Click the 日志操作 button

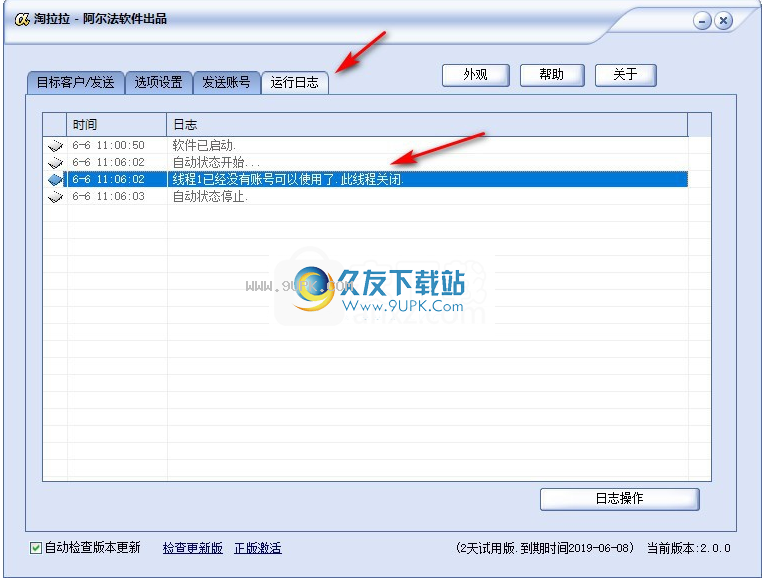(x=619, y=499)
